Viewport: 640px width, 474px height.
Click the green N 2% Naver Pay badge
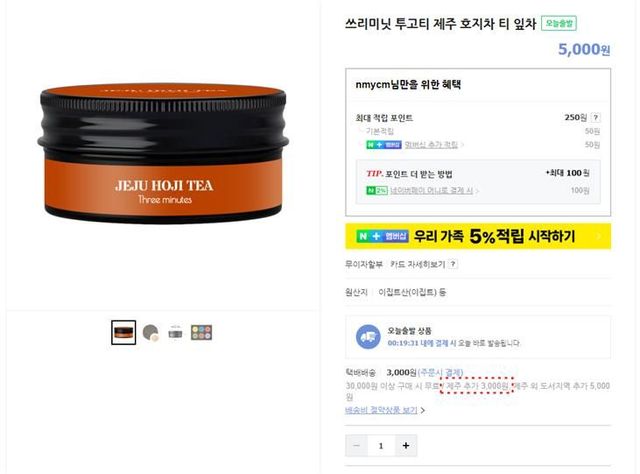pos(377,190)
